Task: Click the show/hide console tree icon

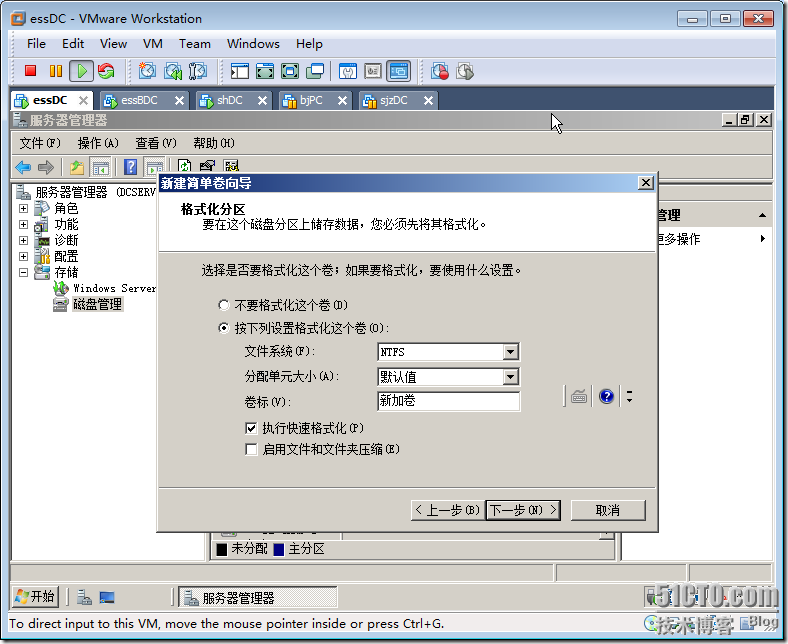Action: click(100, 167)
